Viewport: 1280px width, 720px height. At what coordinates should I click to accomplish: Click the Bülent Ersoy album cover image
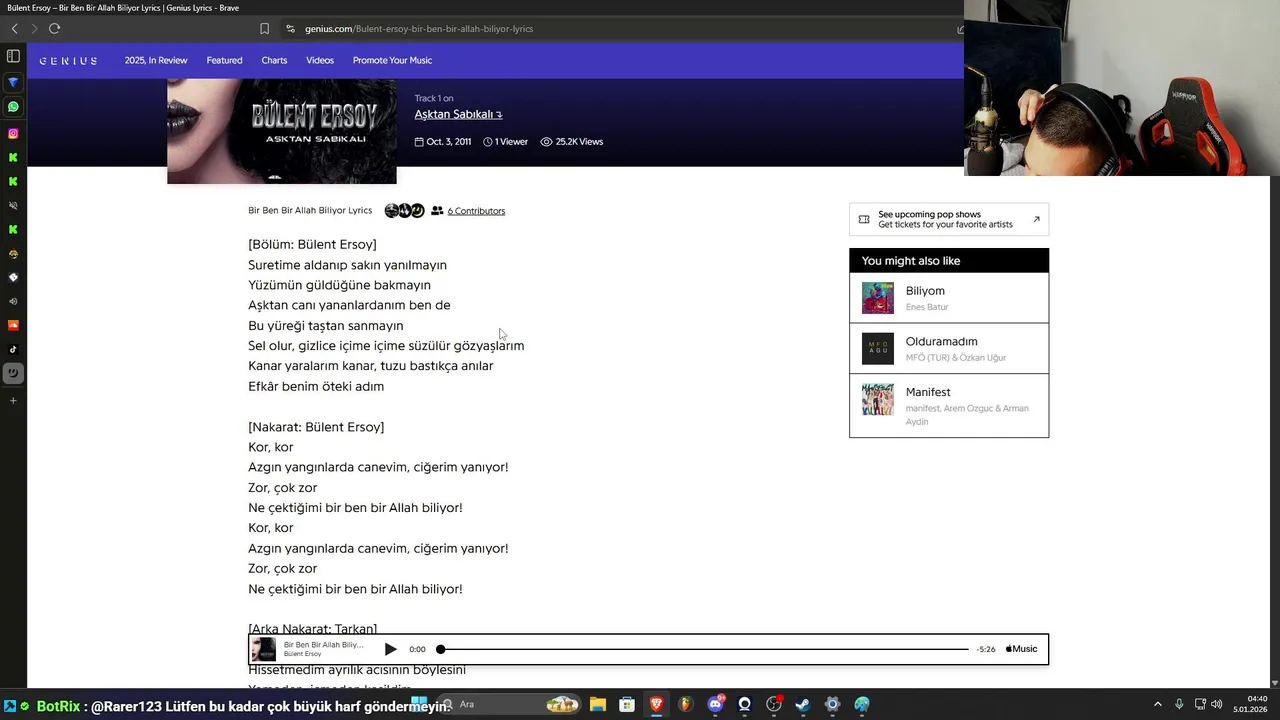[282, 131]
